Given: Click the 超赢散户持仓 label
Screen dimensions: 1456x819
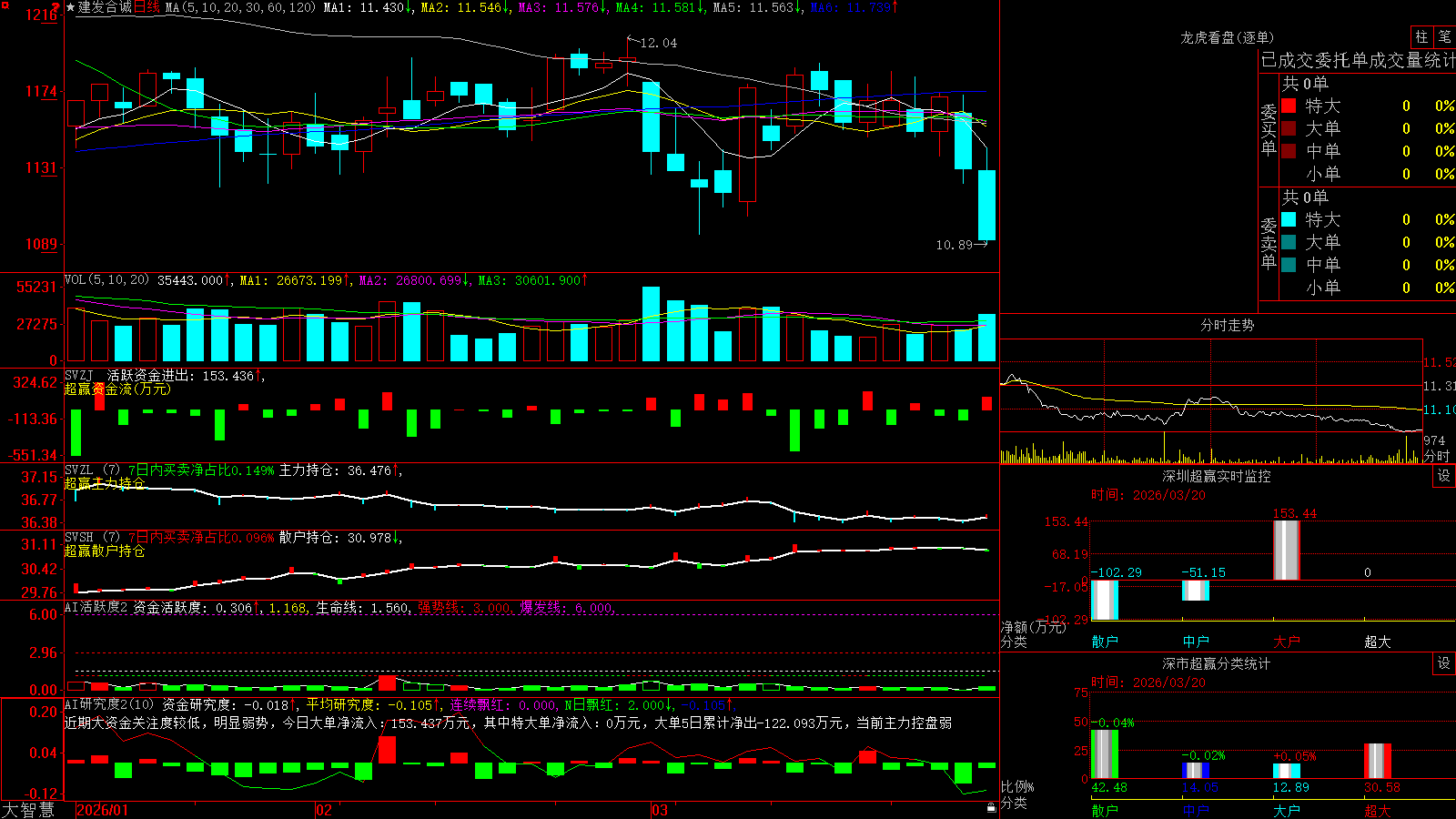Looking at the screenshot, I should (x=105, y=551).
